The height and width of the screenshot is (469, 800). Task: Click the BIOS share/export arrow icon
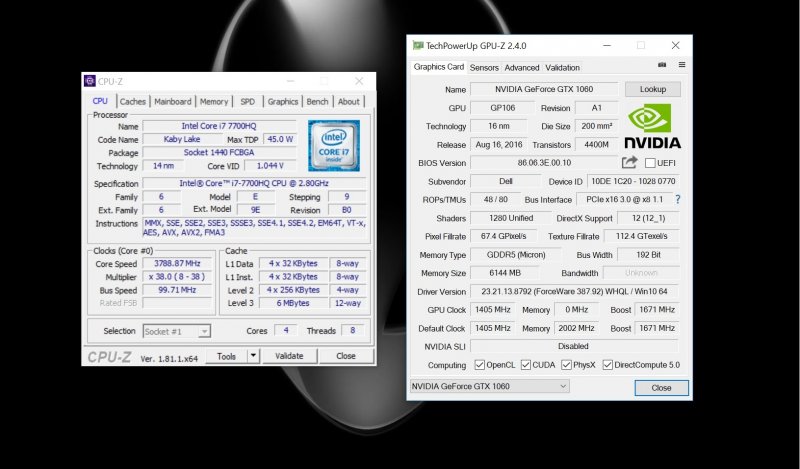[x=630, y=162]
